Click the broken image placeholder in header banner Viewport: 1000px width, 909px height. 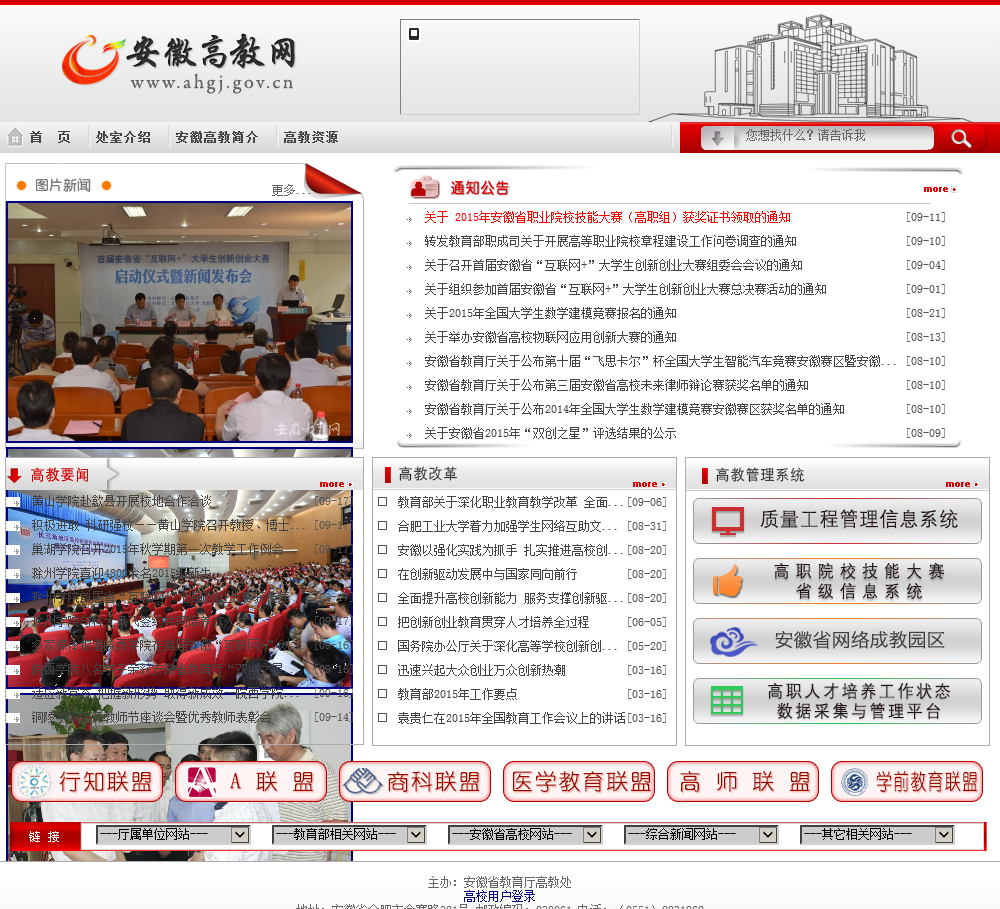pyautogui.click(x=414, y=34)
